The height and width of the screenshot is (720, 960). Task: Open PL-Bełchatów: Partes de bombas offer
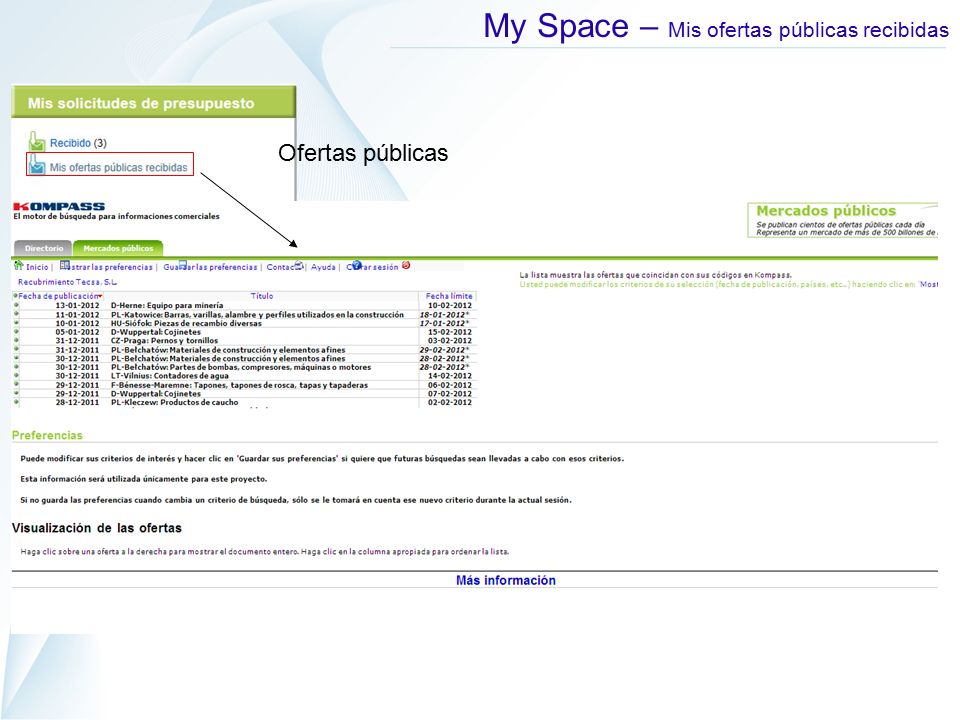pos(241,367)
